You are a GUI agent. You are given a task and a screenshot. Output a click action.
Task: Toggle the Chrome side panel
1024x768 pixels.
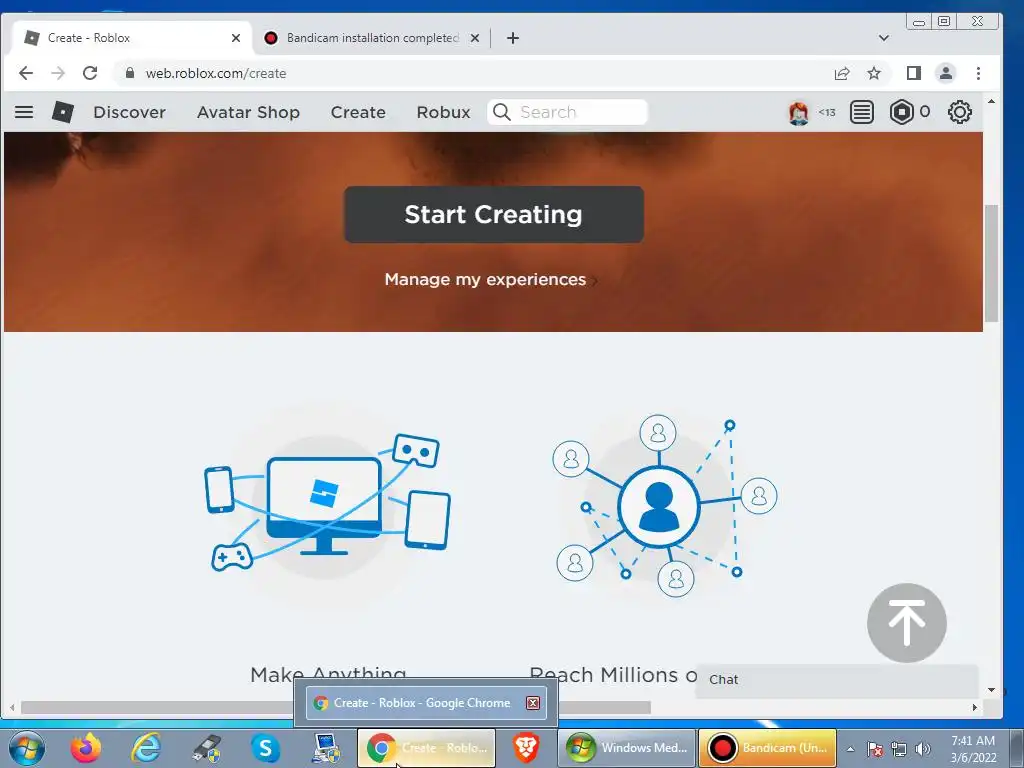click(914, 73)
